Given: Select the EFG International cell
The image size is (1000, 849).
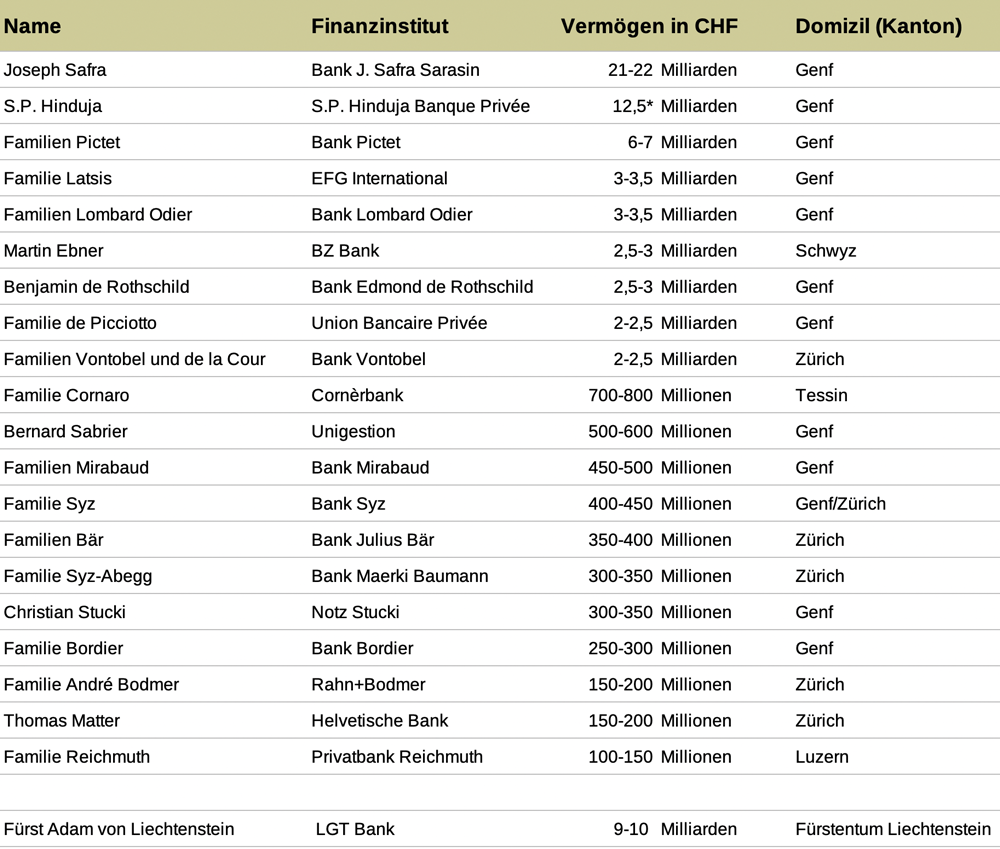Looking at the screenshot, I should pos(379,179).
